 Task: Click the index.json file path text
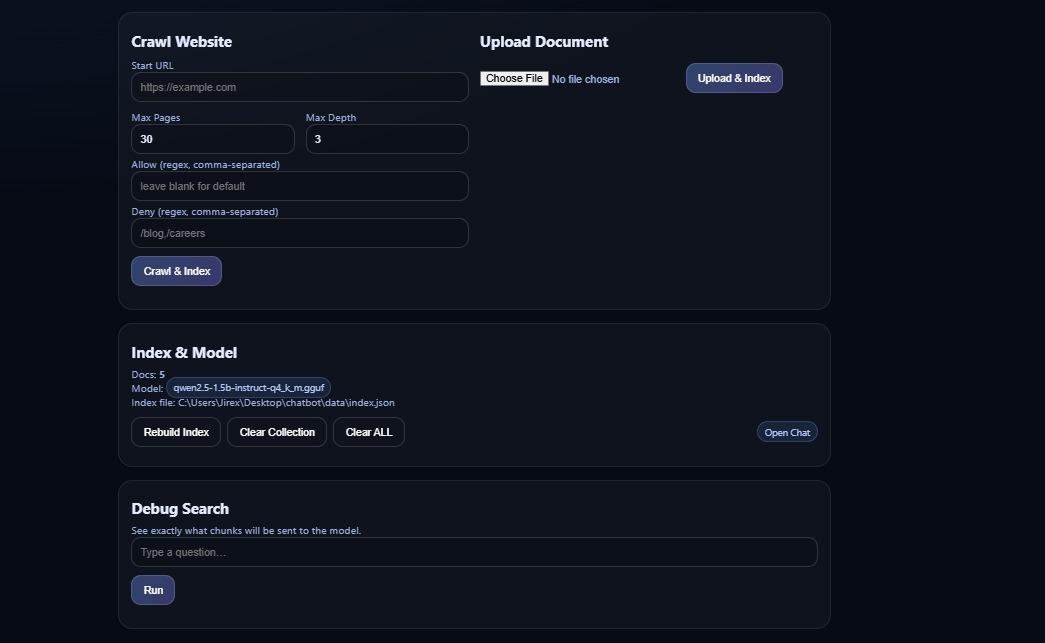(286, 403)
